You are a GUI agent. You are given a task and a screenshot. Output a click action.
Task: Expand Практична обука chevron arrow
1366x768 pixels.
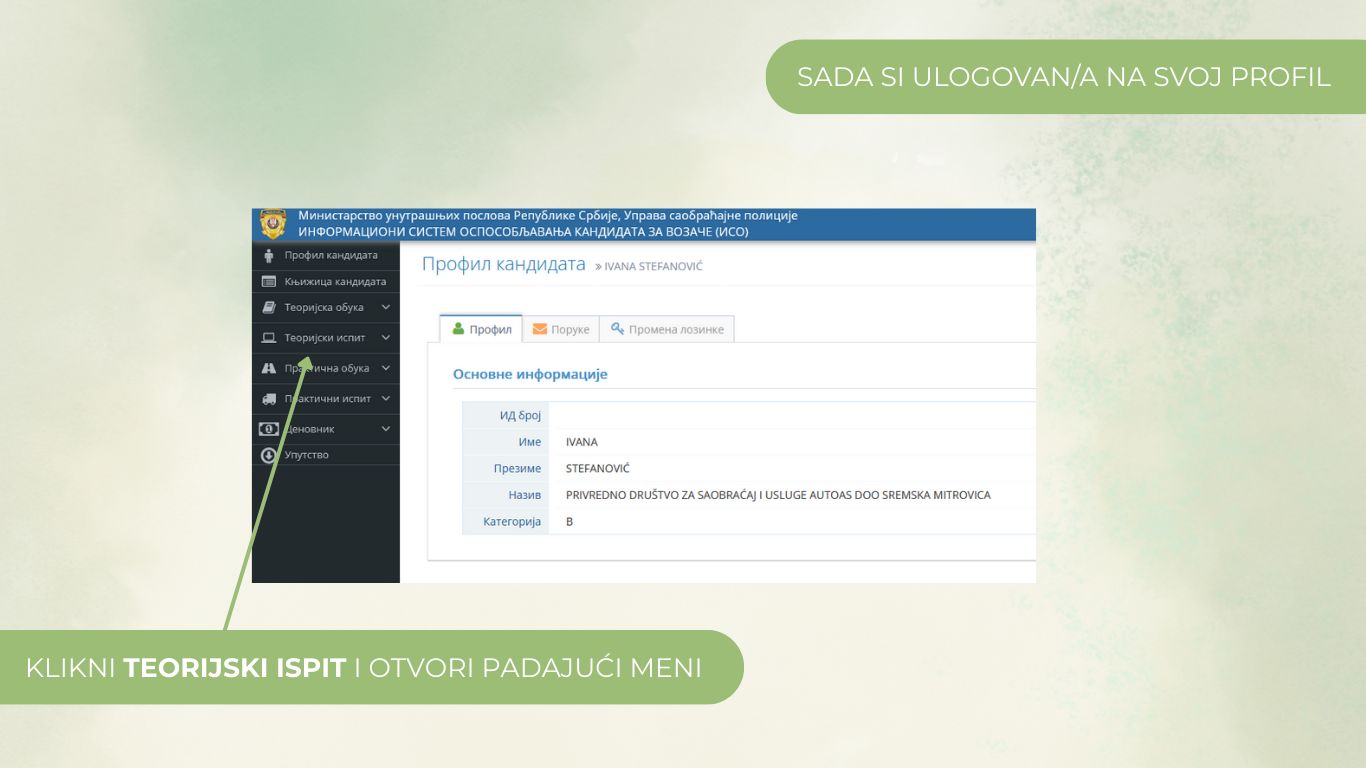click(386, 368)
